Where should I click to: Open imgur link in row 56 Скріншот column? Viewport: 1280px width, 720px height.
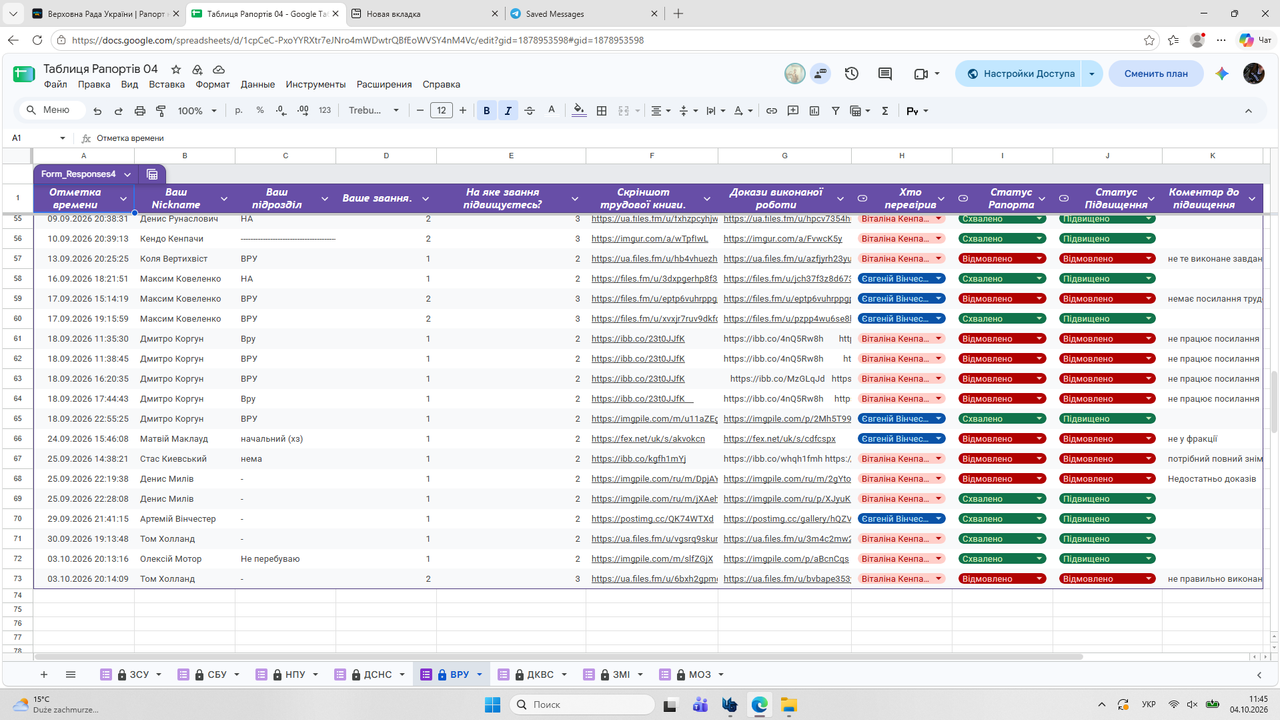click(650, 239)
